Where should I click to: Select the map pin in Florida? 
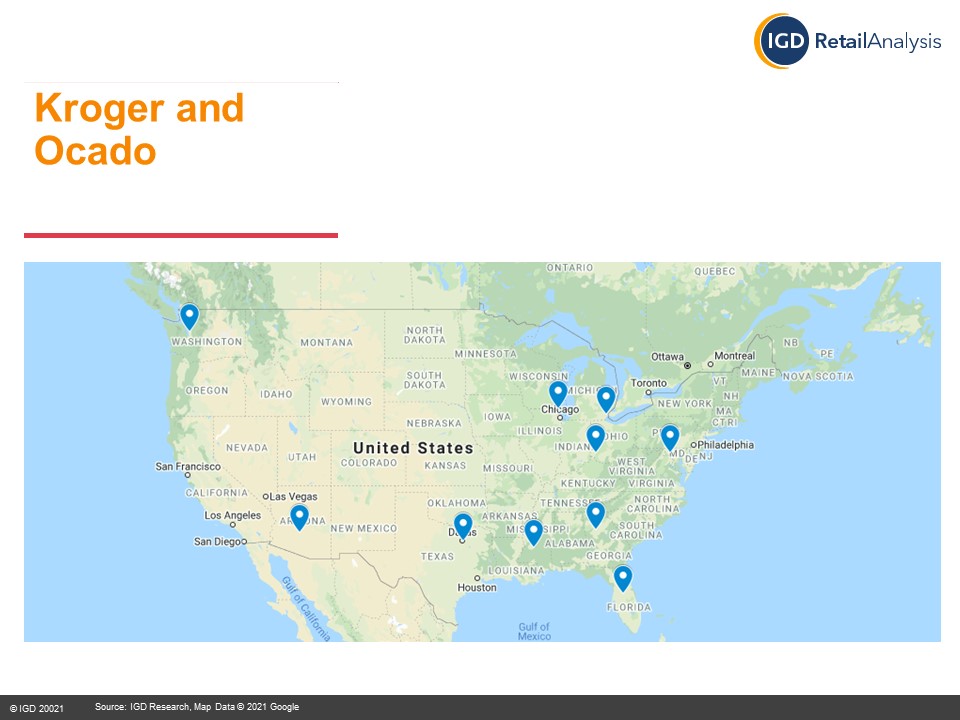click(623, 579)
